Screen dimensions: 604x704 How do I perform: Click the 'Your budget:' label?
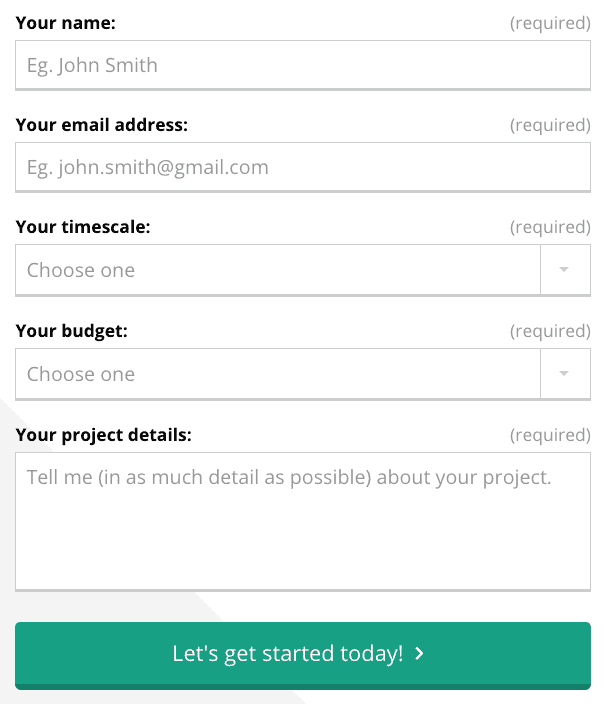[x=72, y=331]
